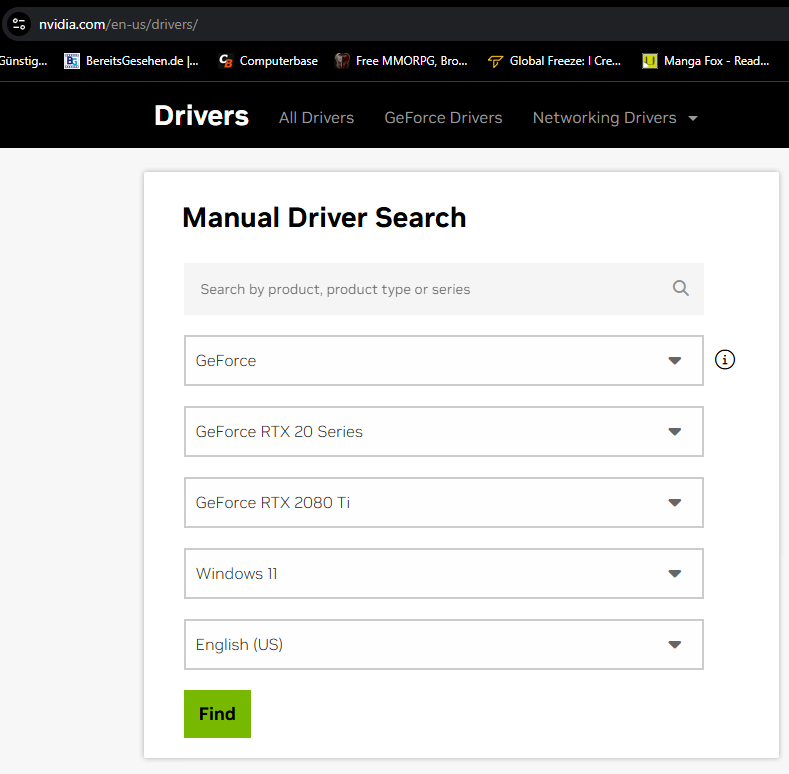Screen dimensions: 789x774
Task: Open the BereitsGesehen.de bookmark
Action: (x=131, y=61)
